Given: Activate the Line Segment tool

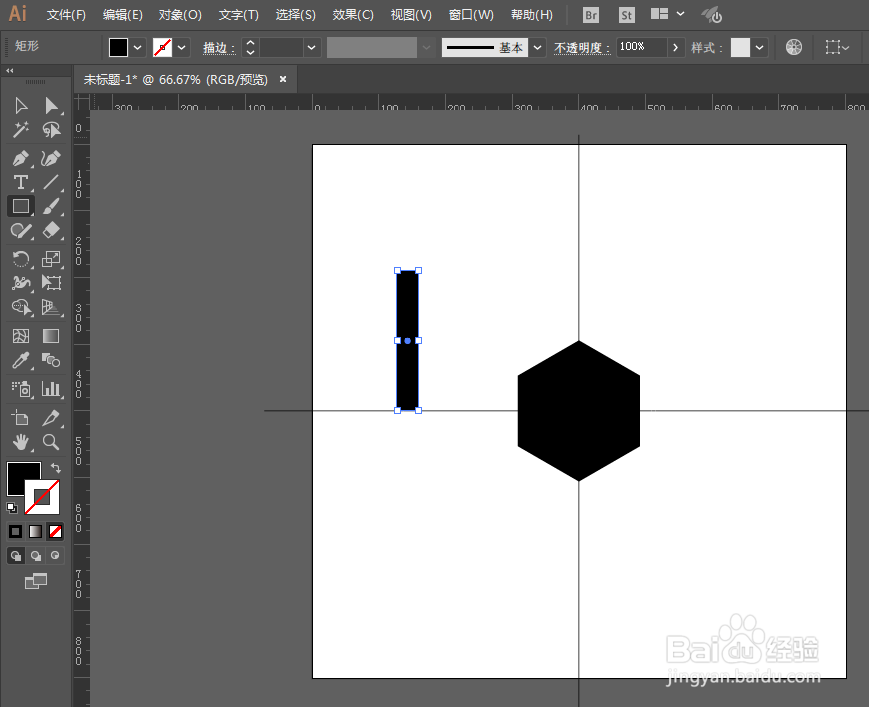Looking at the screenshot, I should click(52, 182).
